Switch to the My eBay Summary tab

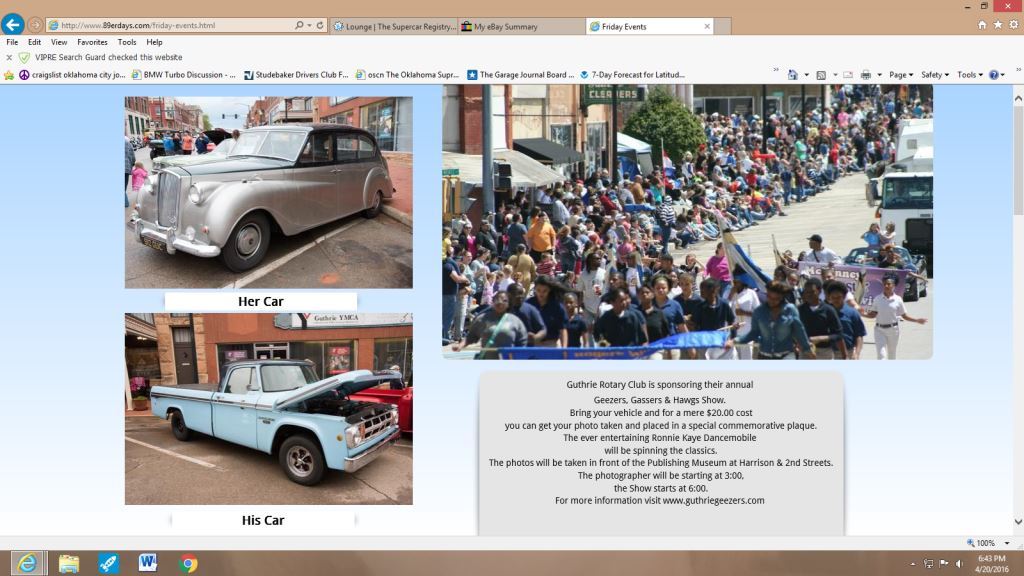(x=522, y=26)
